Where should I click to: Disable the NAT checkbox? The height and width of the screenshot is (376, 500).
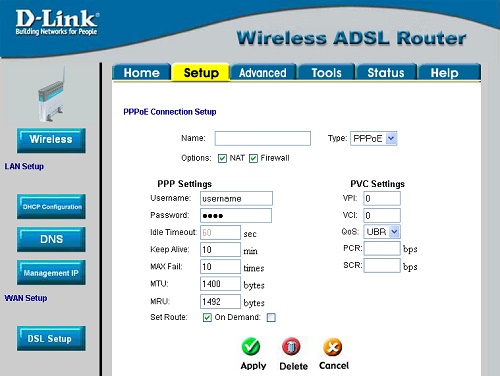point(222,158)
